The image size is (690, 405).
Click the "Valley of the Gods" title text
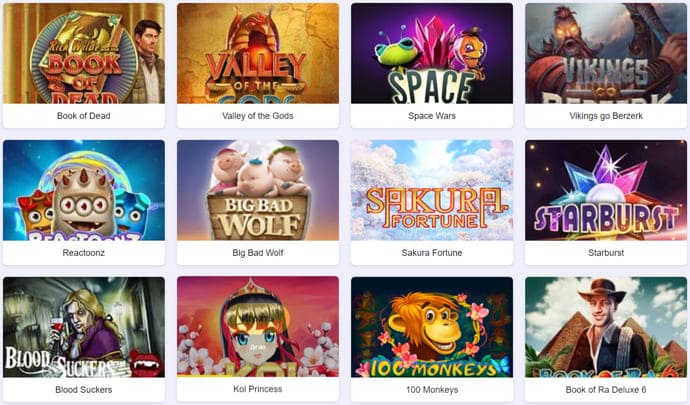coord(257,116)
